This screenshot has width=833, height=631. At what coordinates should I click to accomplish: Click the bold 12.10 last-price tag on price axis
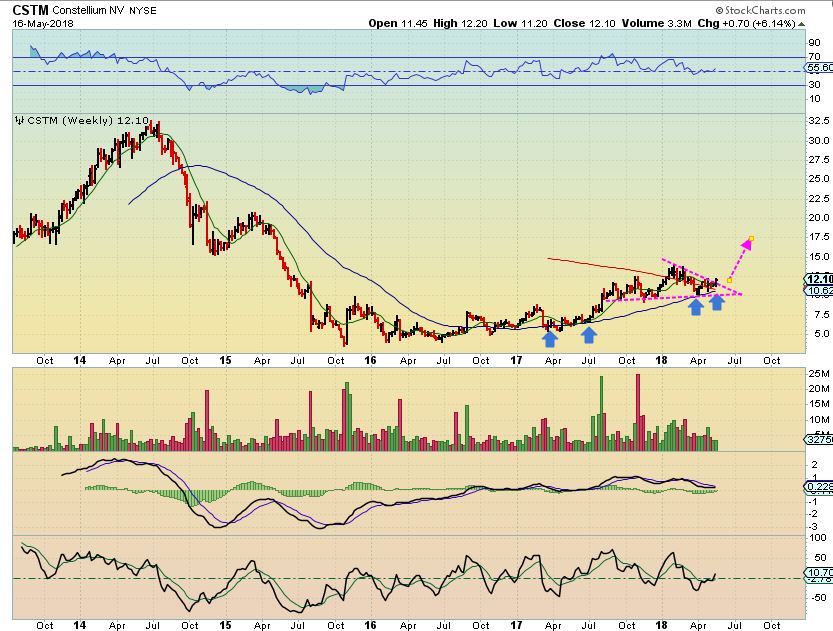coord(819,279)
